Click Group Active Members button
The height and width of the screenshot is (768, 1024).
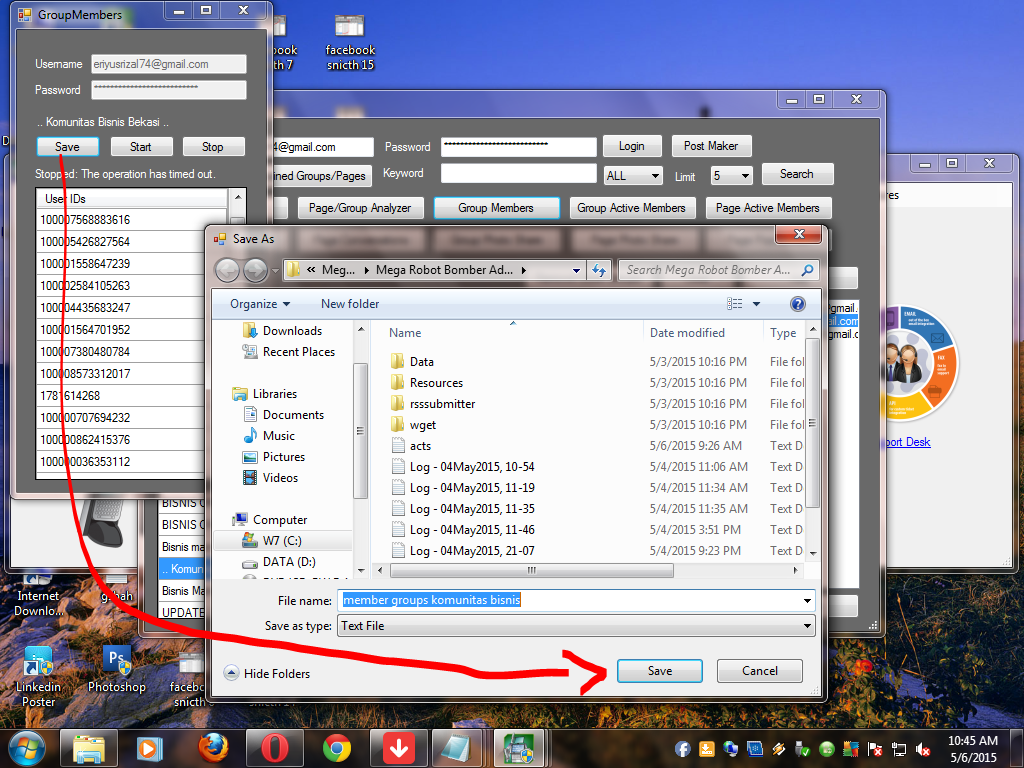pos(632,208)
